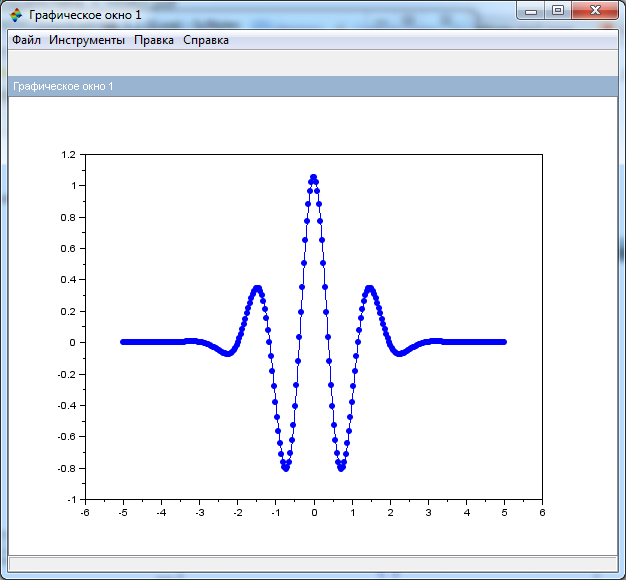Image resolution: width=626 pixels, height=580 pixels.
Task: Click the x-axis label 0
Action: click(x=314, y=513)
